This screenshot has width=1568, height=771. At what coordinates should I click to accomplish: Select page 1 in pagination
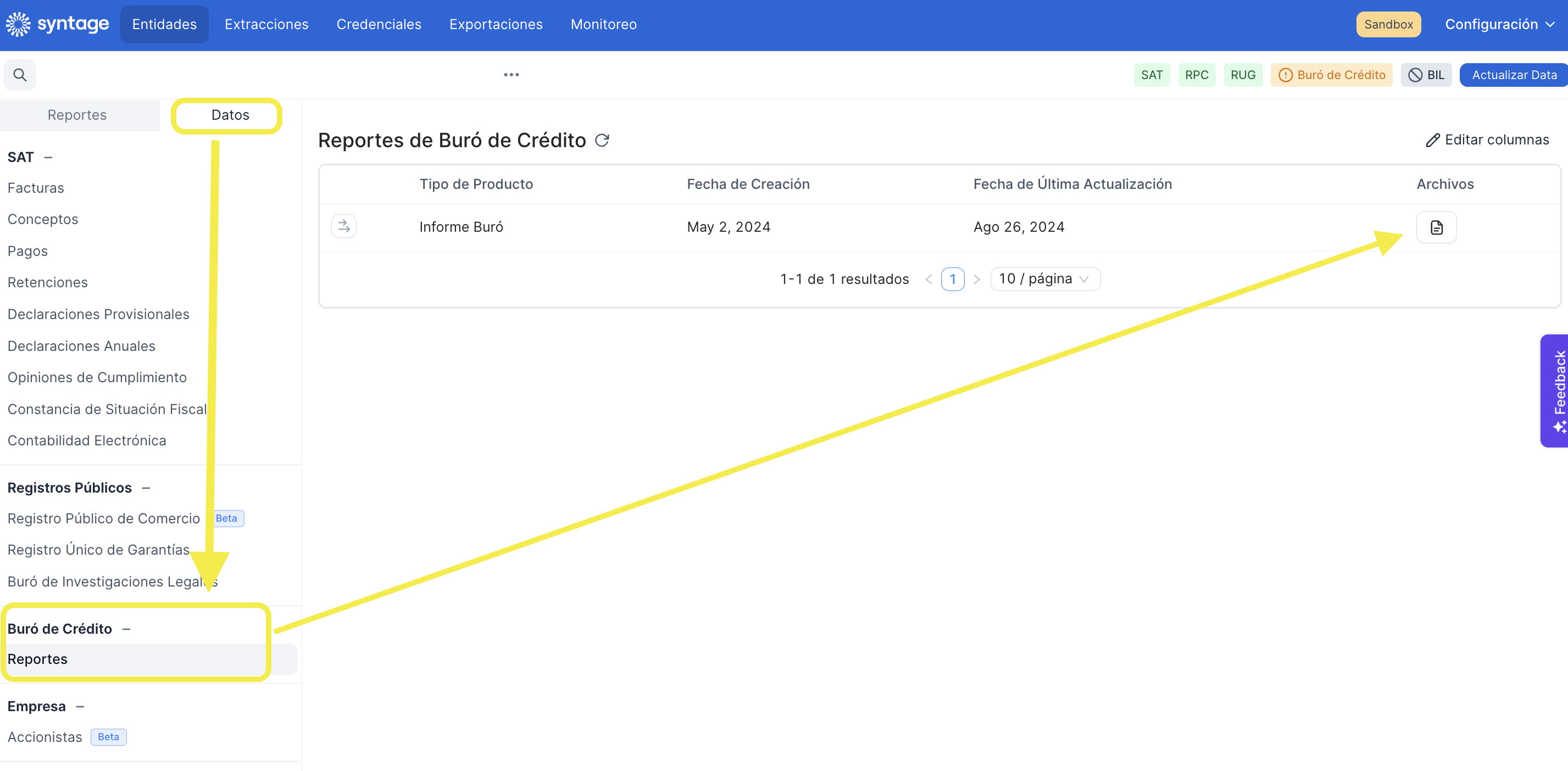[x=953, y=280]
